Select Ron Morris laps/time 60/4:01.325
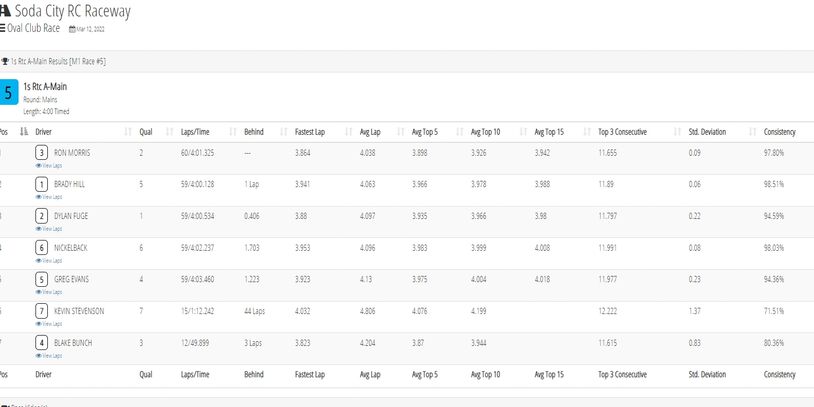This screenshot has width=814, height=407. coord(198,153)
